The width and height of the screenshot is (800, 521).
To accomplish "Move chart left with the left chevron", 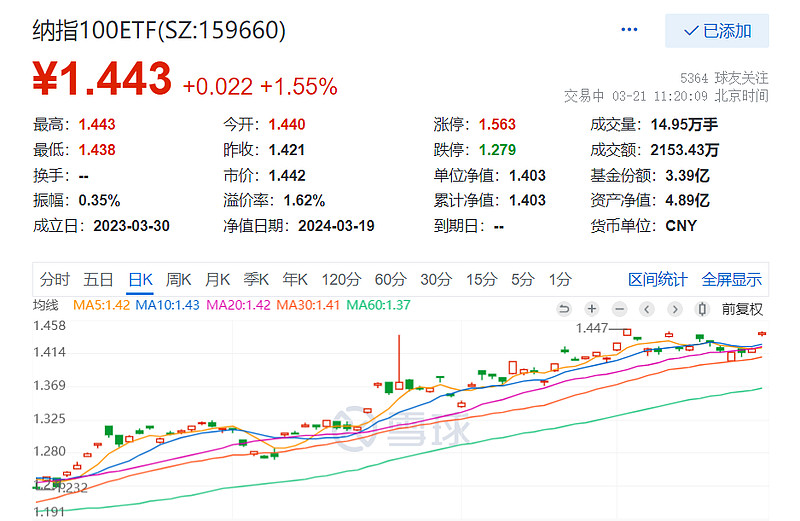I will point(647,309).
